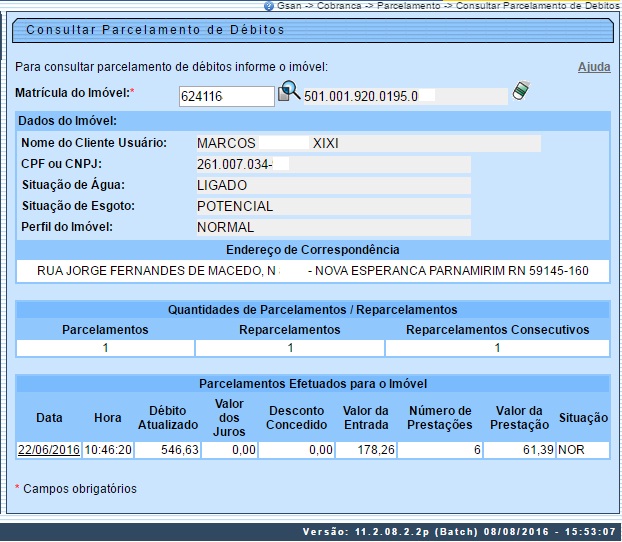Click the Situação de Esgoto field POTENCIAL

(331, 206)
